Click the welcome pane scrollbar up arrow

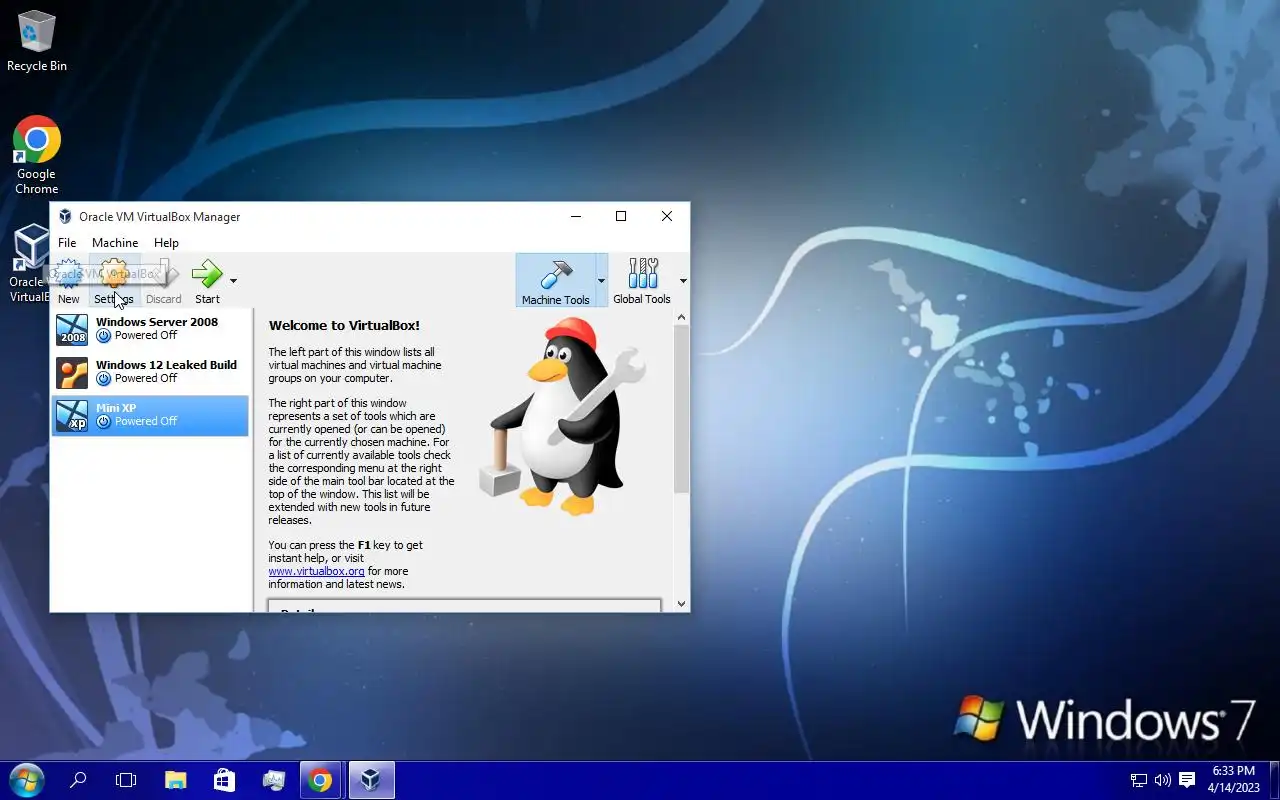[x=682, y=318]
